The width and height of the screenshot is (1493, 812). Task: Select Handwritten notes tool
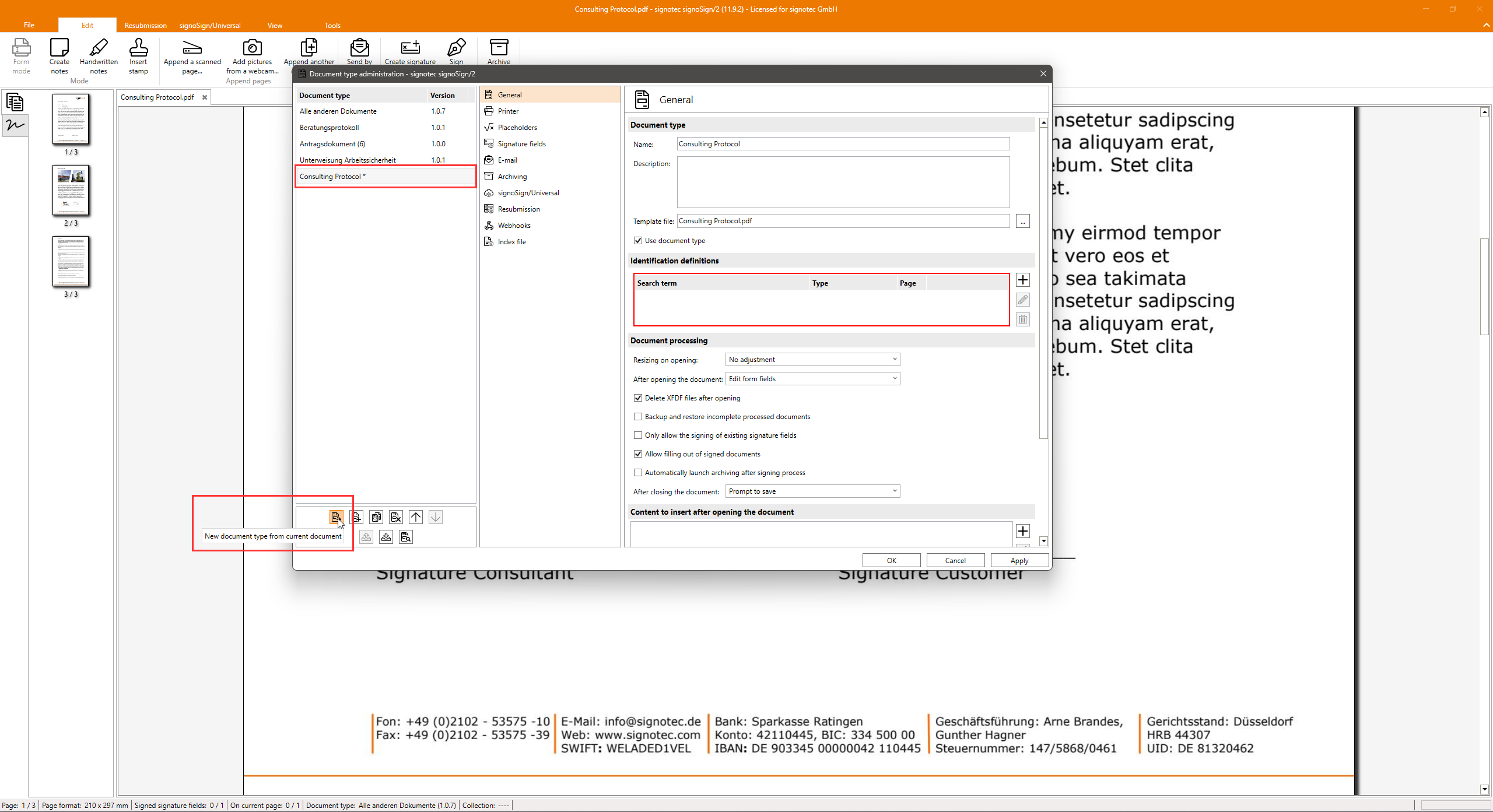coord(99,56)
